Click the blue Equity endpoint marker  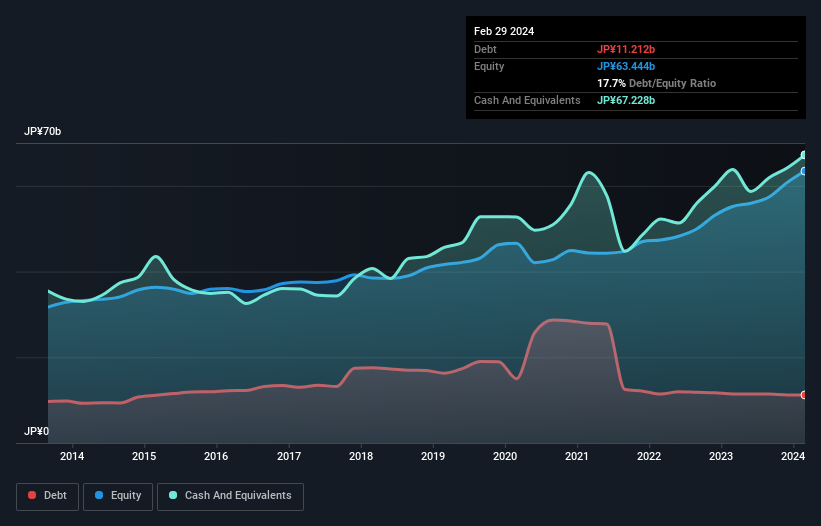click(x=804, y=171)
